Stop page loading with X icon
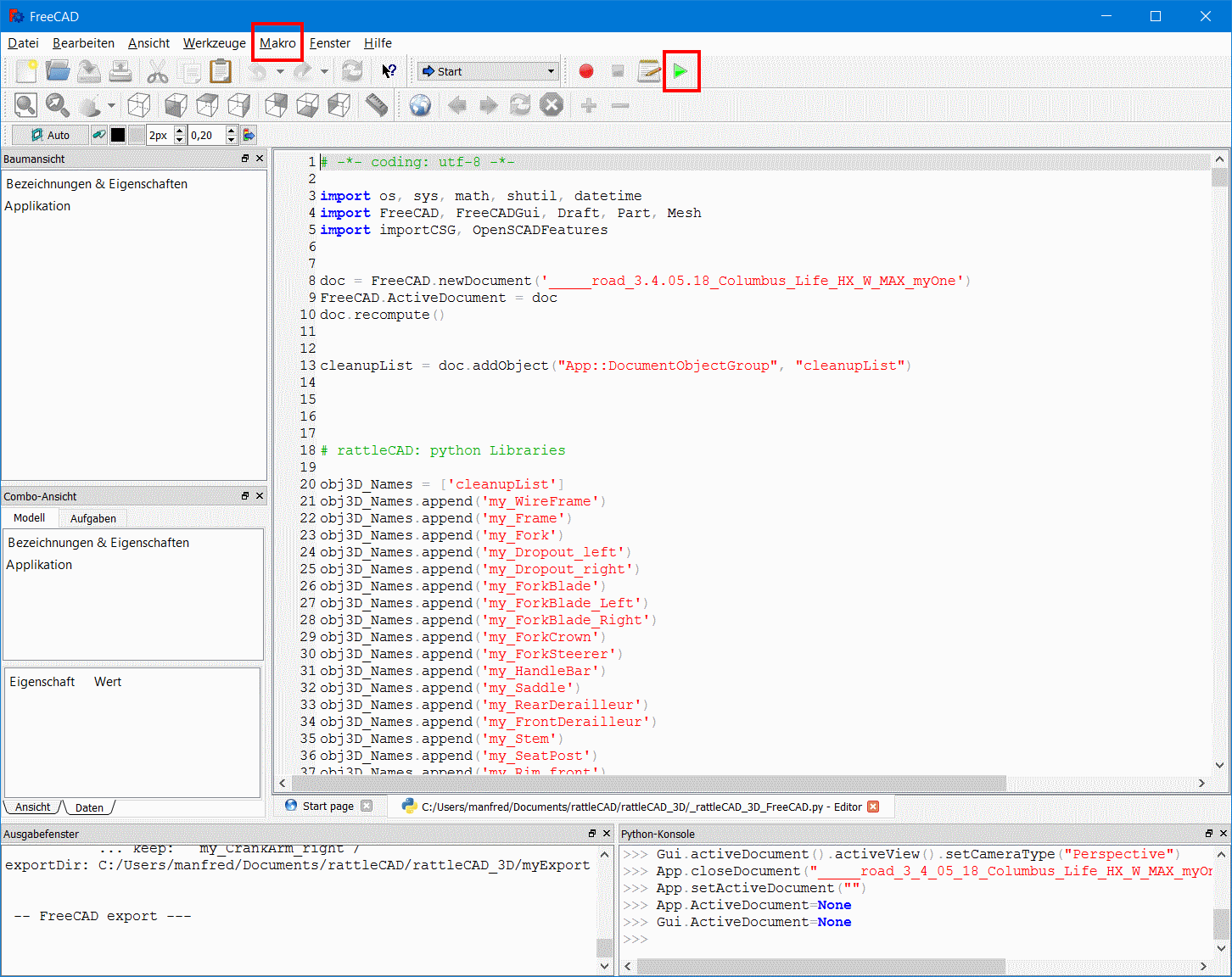Image resolution: width=1232 pixels, height=977 pixels. point(552,105)
